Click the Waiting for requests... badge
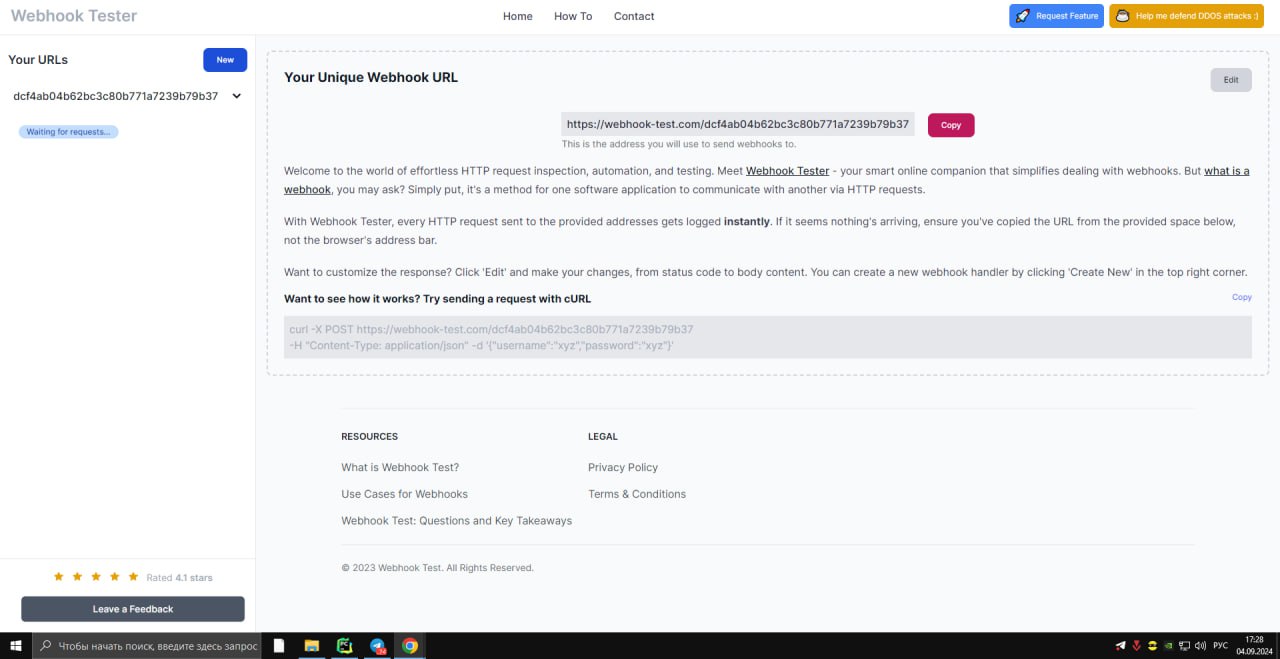Viewport: 1280px width, 659px height. pos(68,132)
